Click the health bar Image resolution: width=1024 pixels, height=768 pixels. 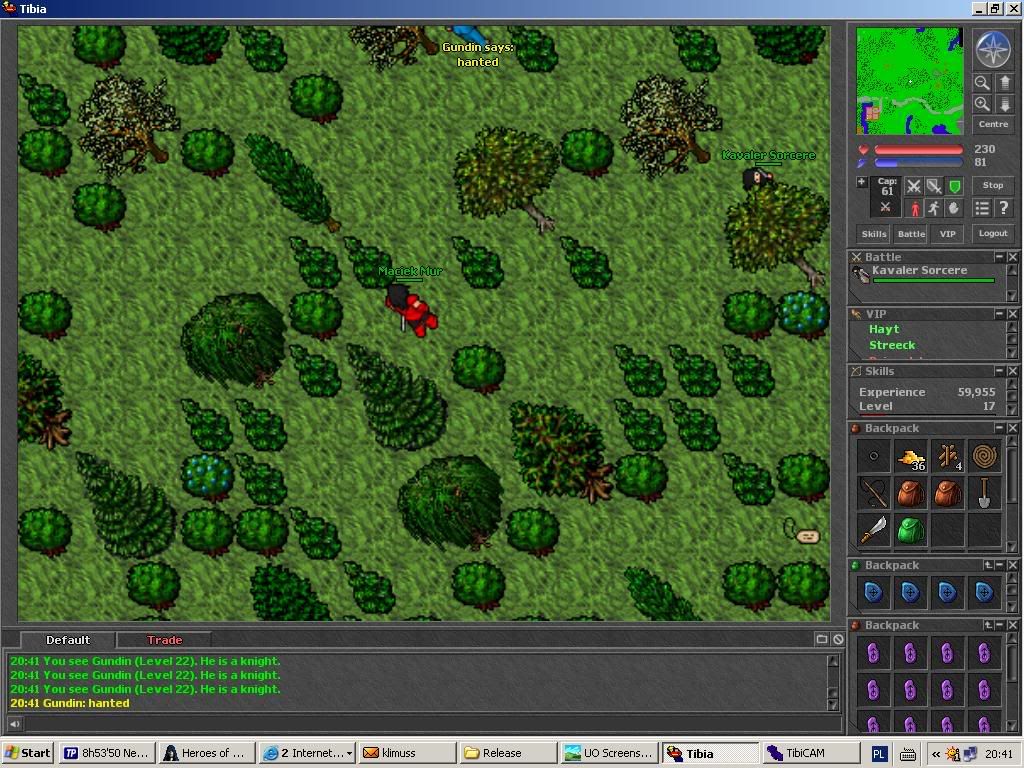point(919,150)
